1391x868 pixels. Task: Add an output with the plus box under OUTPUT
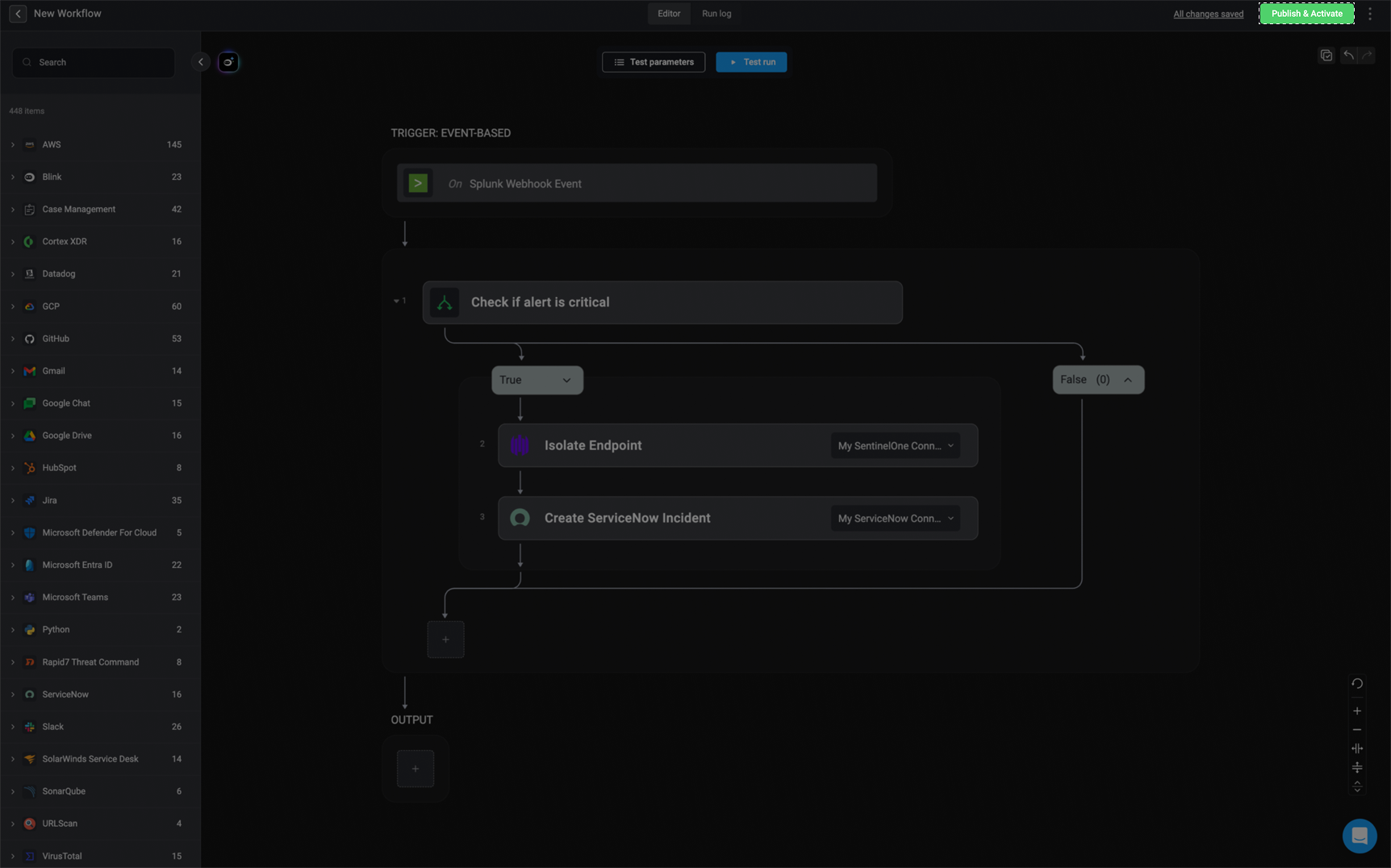click(416, 769)
